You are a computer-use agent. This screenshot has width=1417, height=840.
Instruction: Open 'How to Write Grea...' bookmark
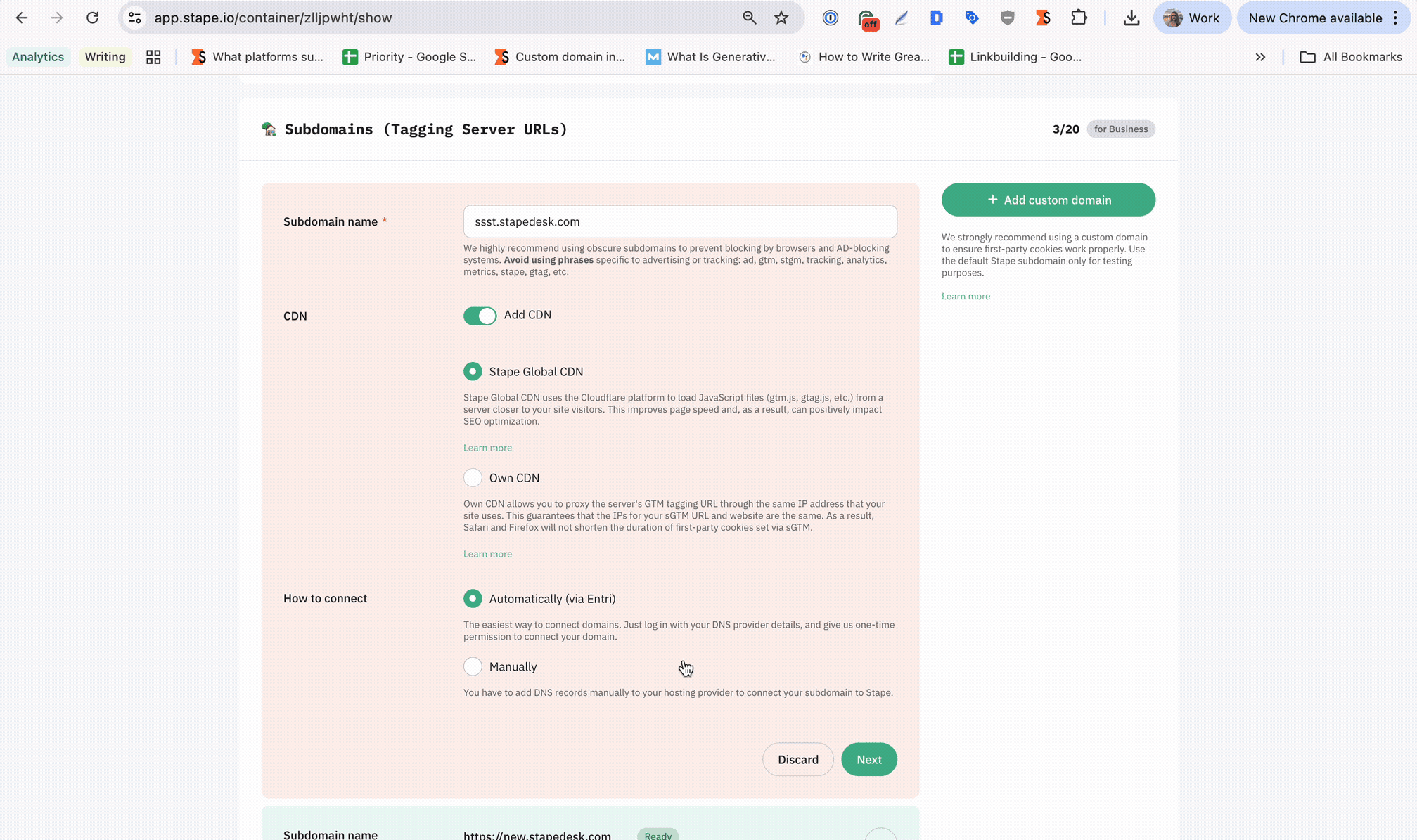click(x=864, y=57)
